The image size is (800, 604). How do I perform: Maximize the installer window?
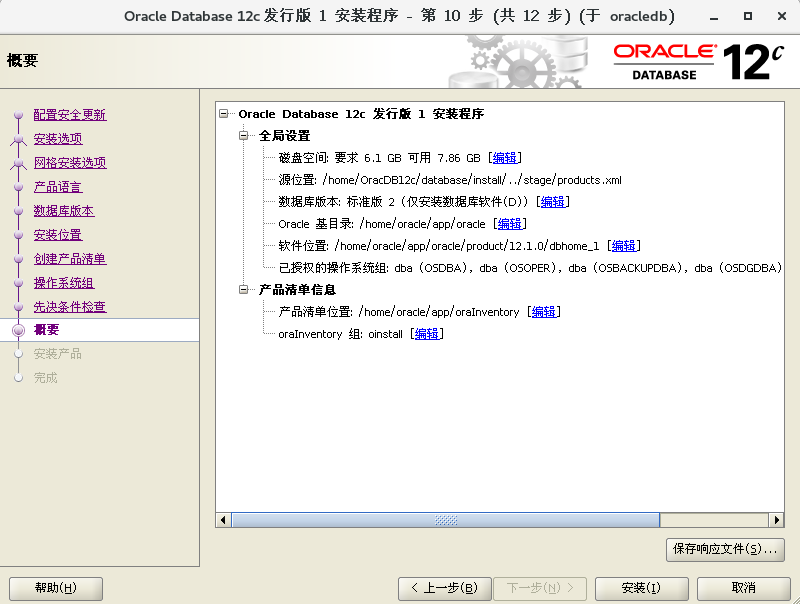click(747, 16)
